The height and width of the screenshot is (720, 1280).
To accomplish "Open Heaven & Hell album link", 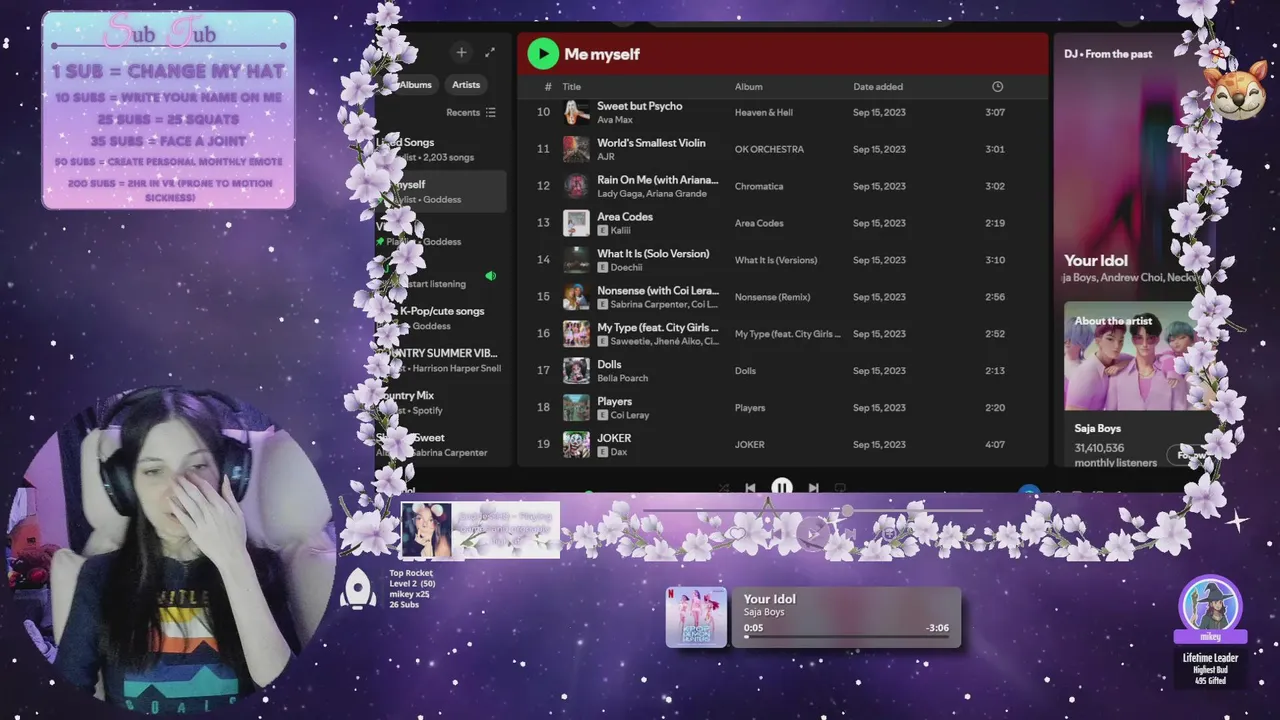I will (764, 113).
